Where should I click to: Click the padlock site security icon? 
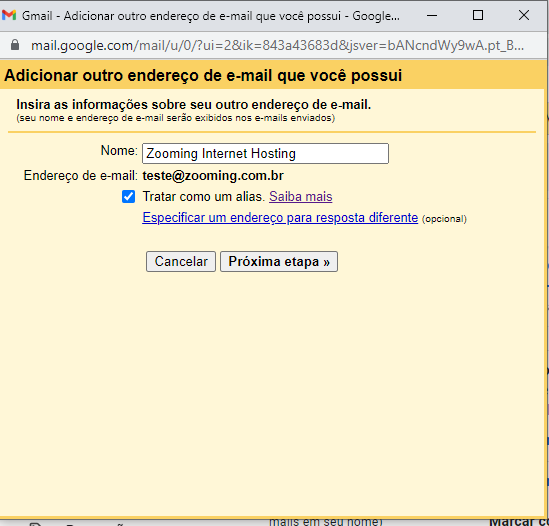(x=15, y=45)
